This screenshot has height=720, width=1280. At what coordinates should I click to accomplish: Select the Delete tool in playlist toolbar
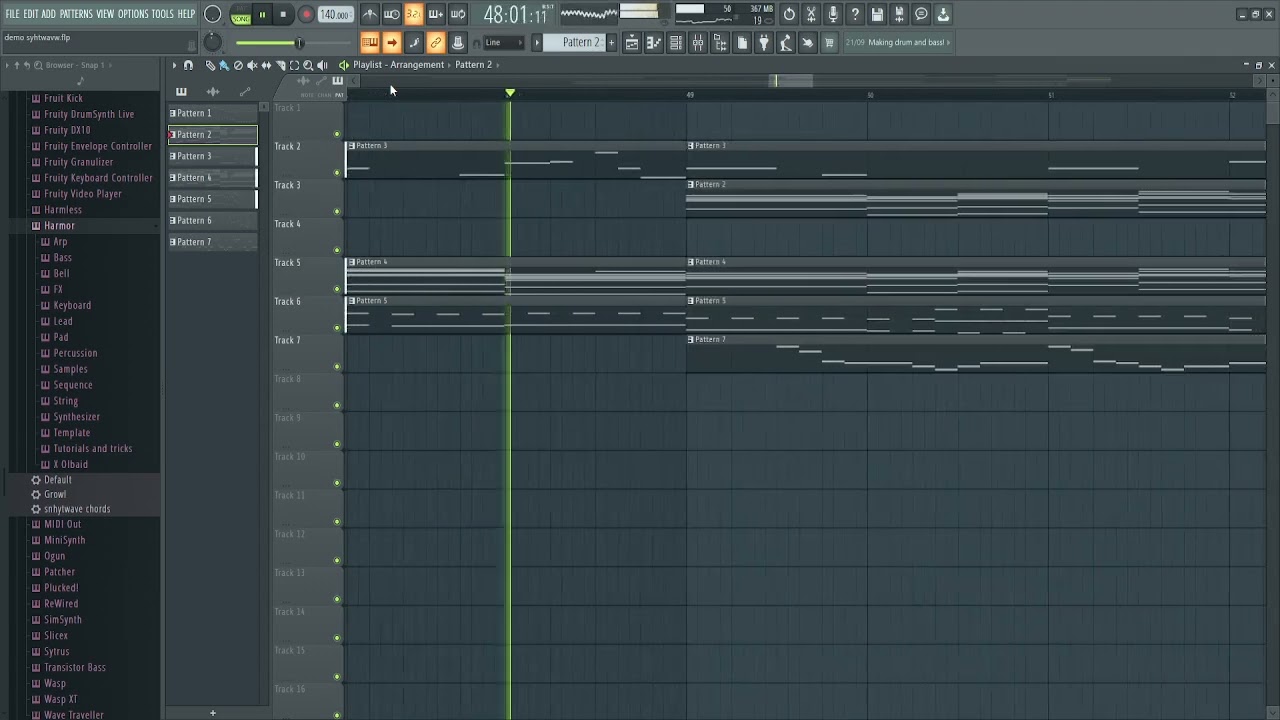point(238,65)
